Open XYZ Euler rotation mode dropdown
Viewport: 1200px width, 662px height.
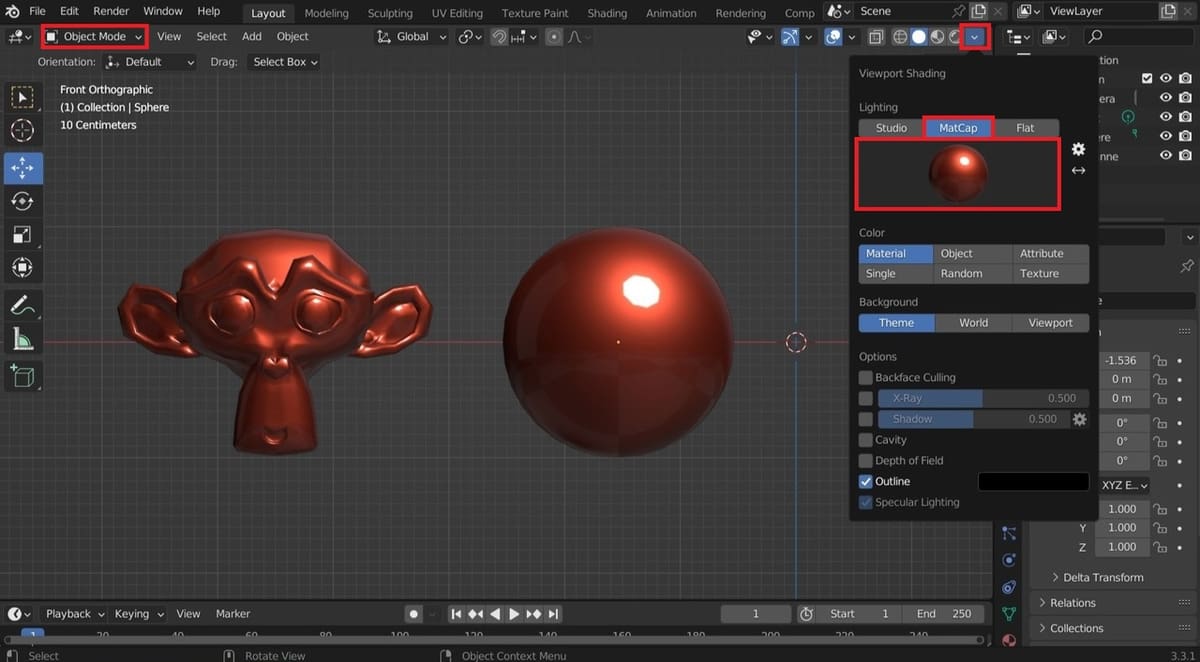(1124, 485)
